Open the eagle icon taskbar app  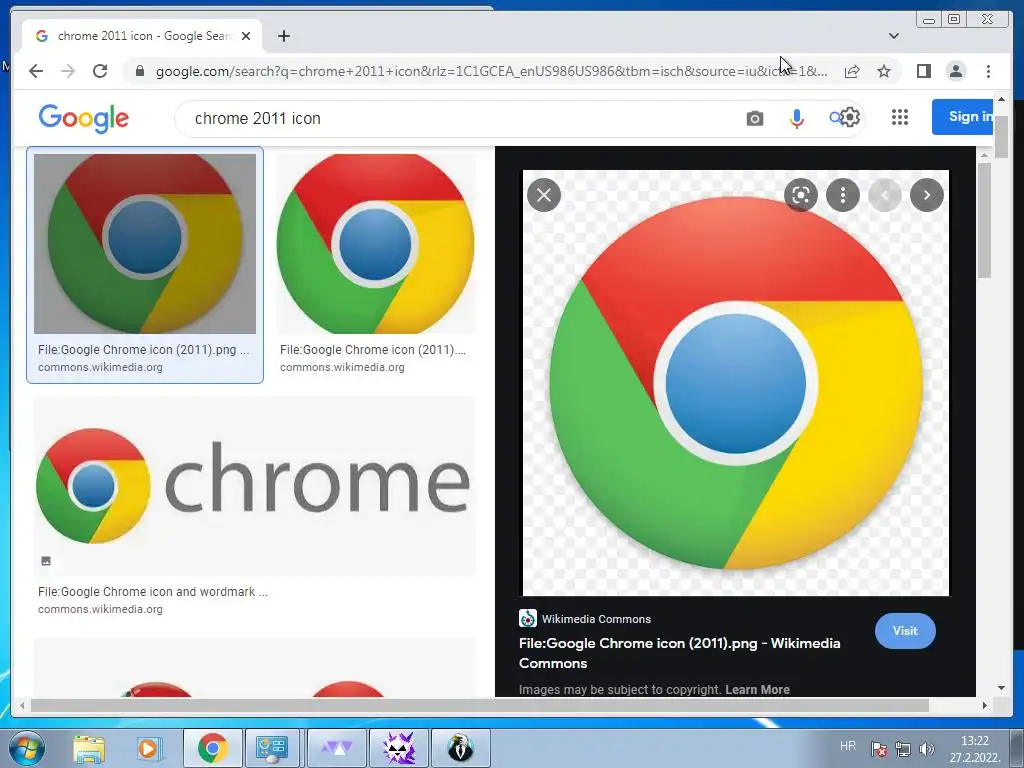coord(460,748)
